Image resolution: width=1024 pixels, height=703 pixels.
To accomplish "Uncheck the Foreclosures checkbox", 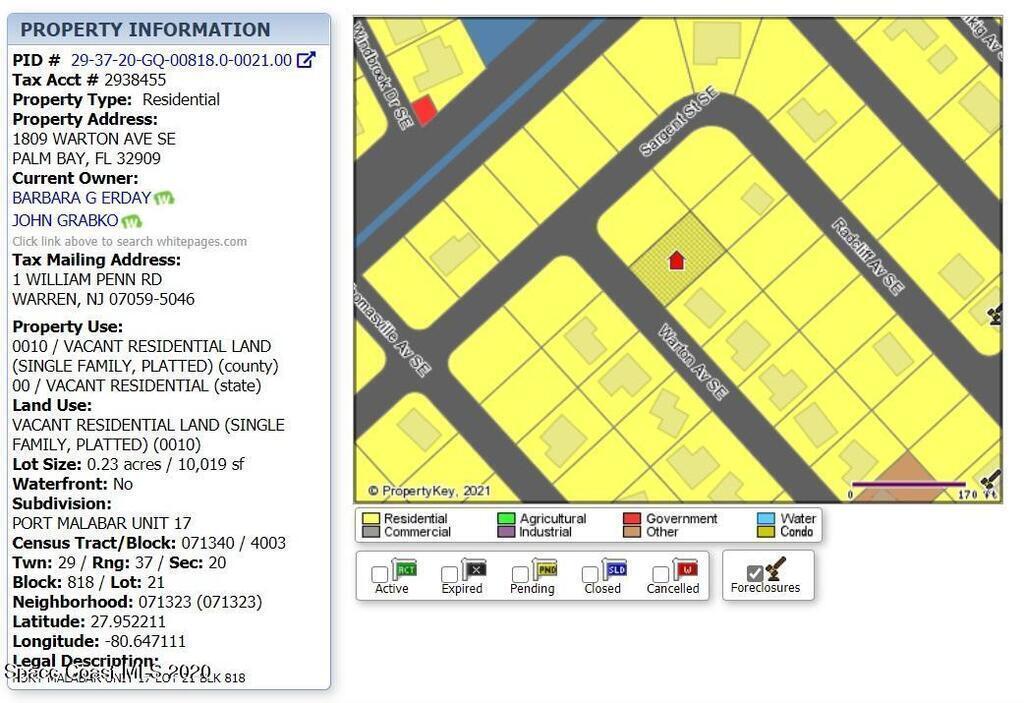I will coord(755,573).
